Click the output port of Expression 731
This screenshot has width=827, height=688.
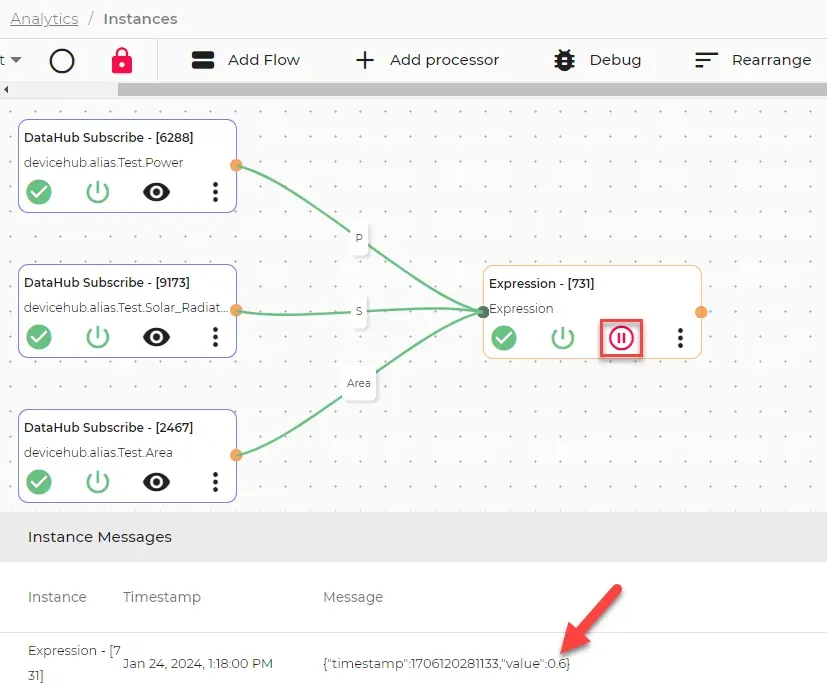(x=701, y=312)
